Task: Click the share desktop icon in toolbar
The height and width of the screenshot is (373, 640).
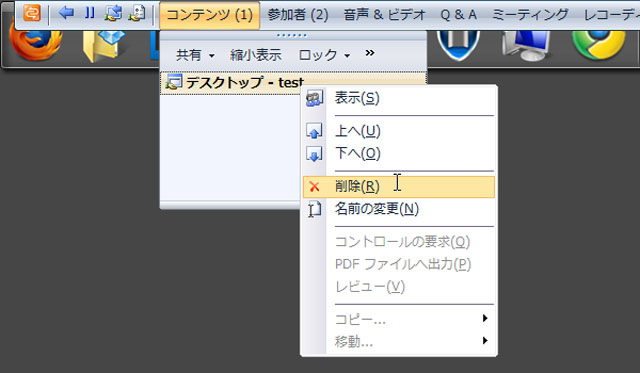Action: pos(113,13)
